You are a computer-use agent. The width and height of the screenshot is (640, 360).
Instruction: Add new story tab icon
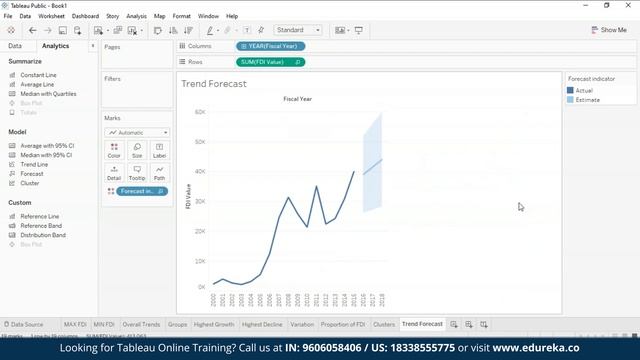pos(484,324)
